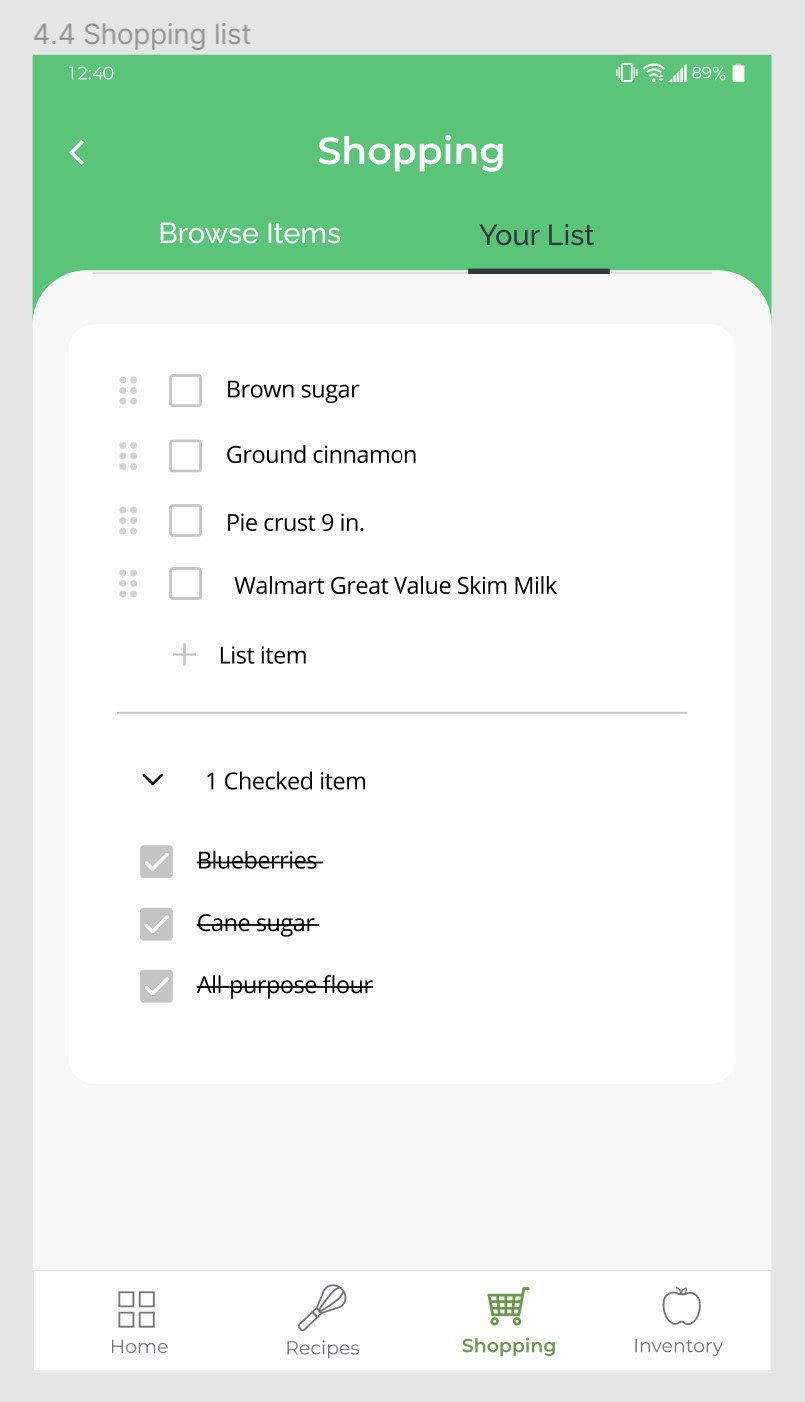Select the Pie crust 9 in. label
This screenshot has height=1402, width=805.
click(x=295, y=522)
